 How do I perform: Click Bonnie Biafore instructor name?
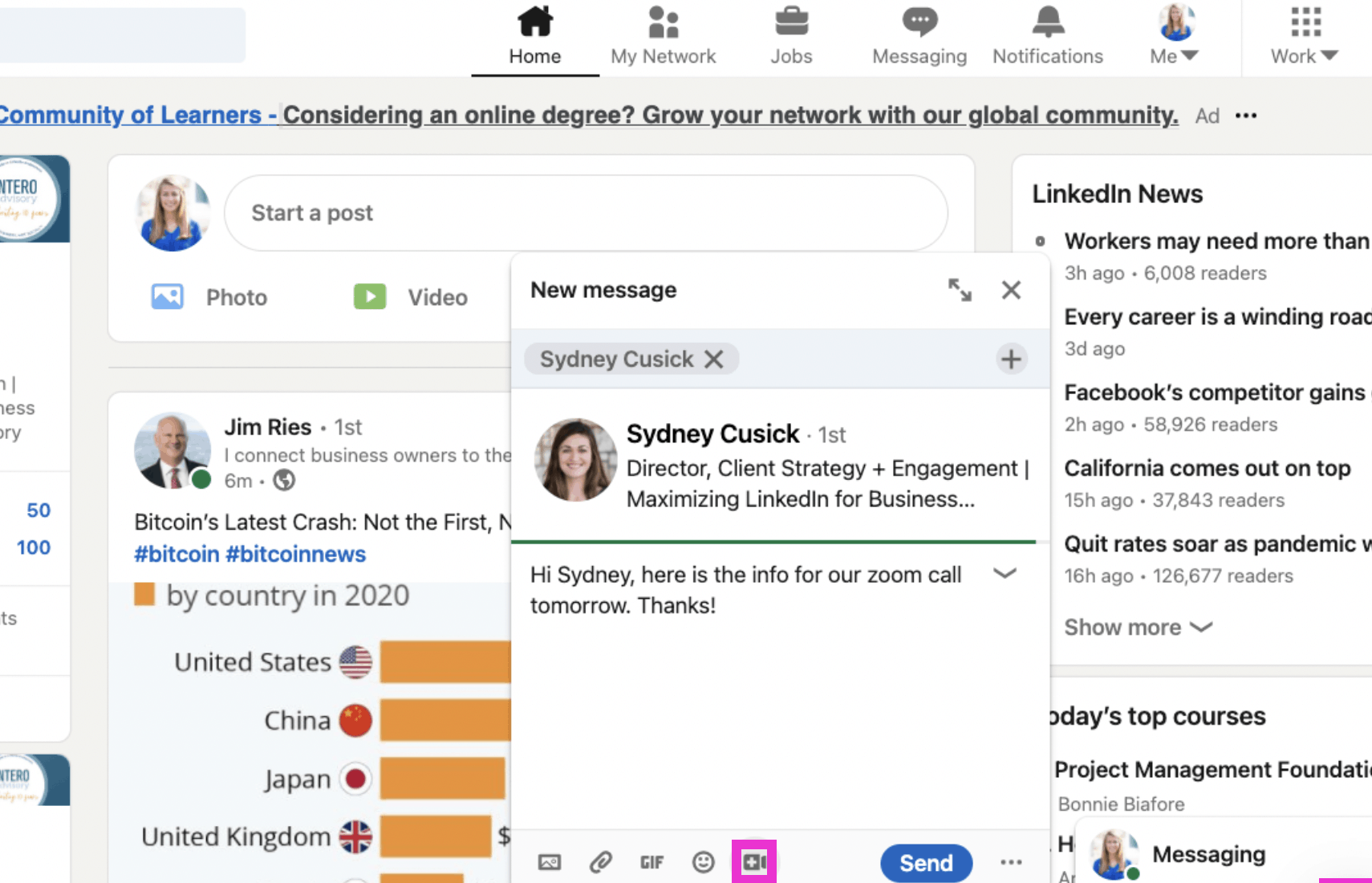pos(1121,804)
